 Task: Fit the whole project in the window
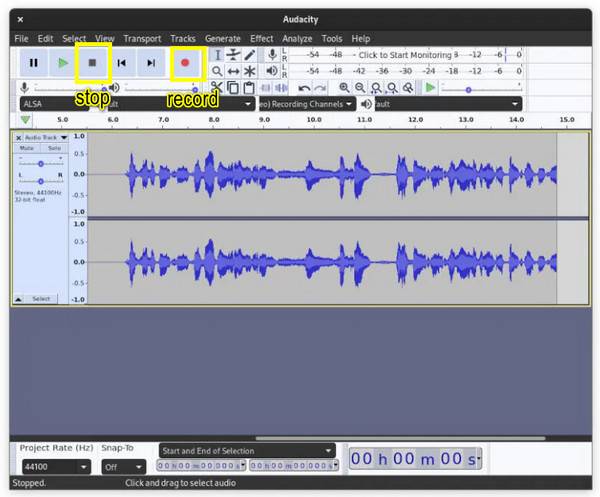(x=392, y=88)
